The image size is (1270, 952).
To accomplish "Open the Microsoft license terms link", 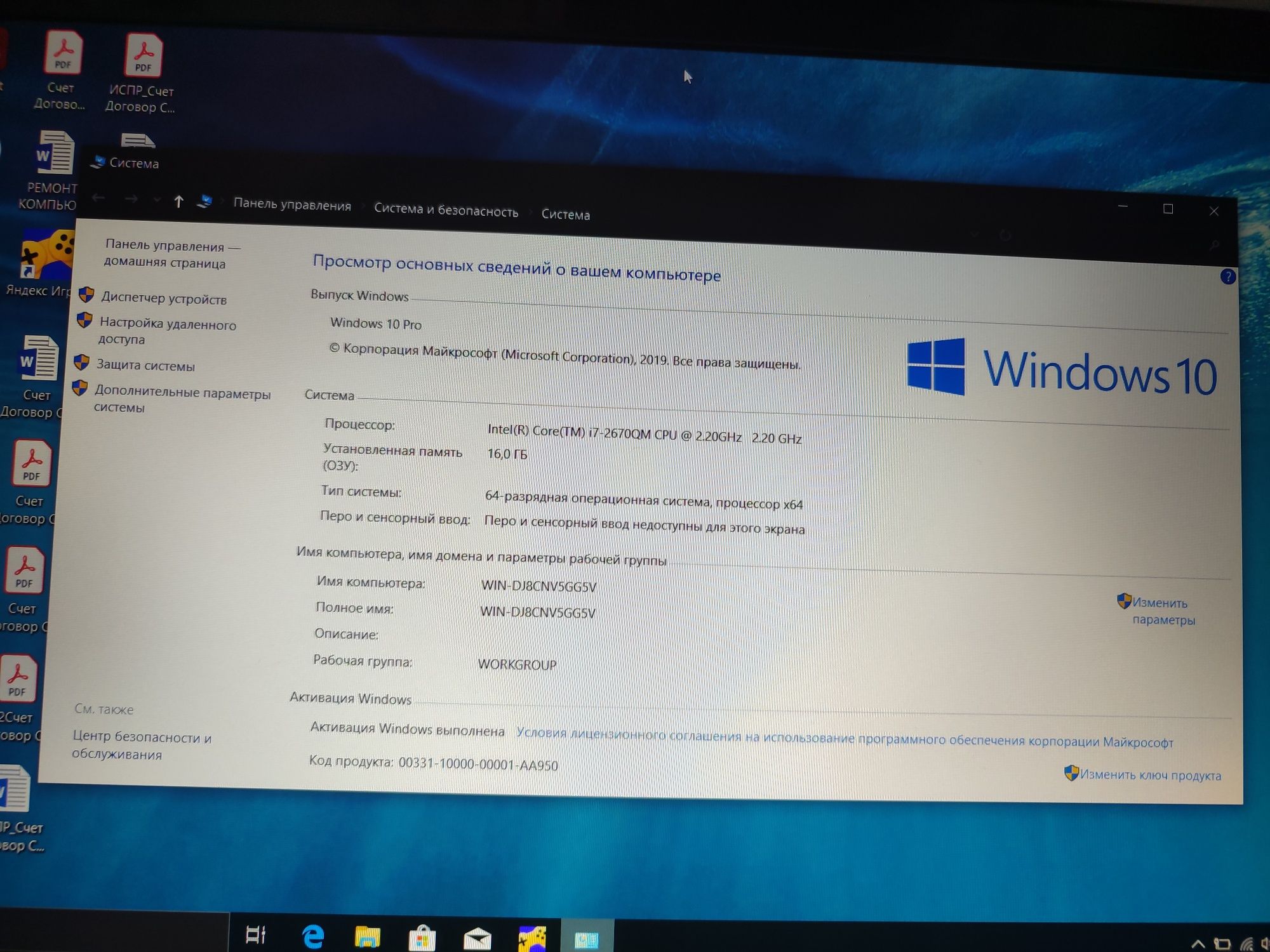I will [845, 737].
